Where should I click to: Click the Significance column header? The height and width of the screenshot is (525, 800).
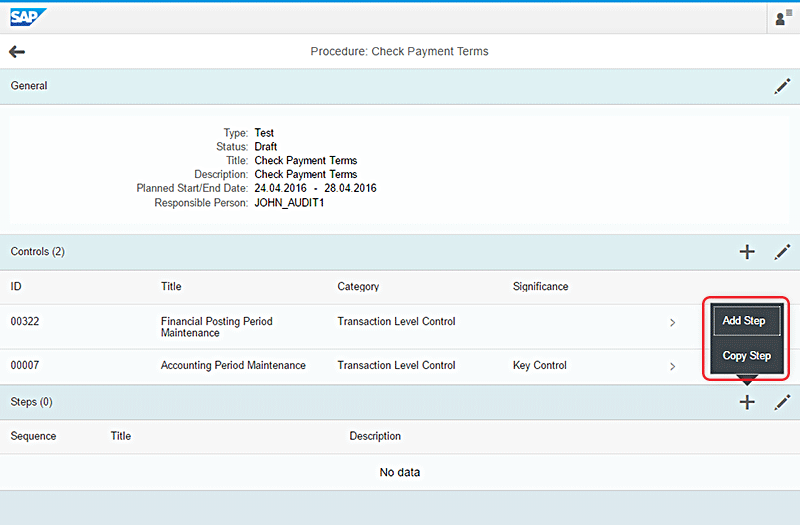point(540,287)
